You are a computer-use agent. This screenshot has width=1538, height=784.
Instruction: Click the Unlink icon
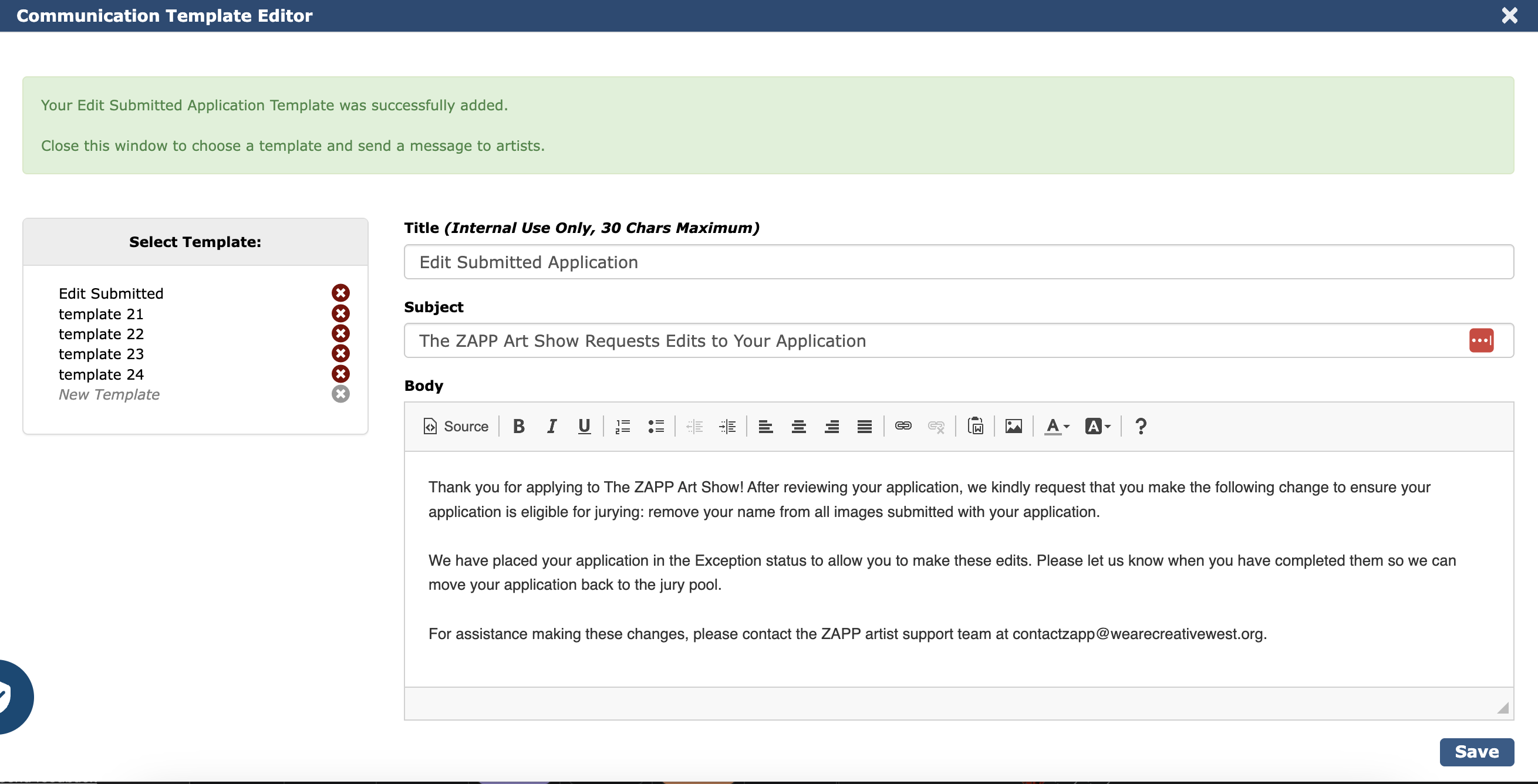(936, 426)
